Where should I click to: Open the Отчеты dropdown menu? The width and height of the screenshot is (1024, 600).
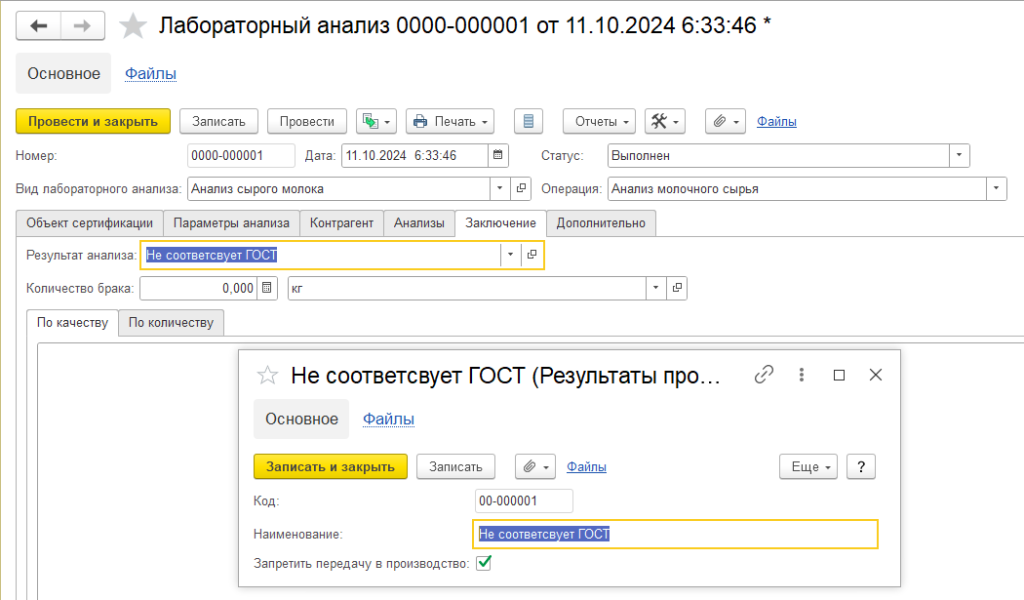click(x=599, y=121)
